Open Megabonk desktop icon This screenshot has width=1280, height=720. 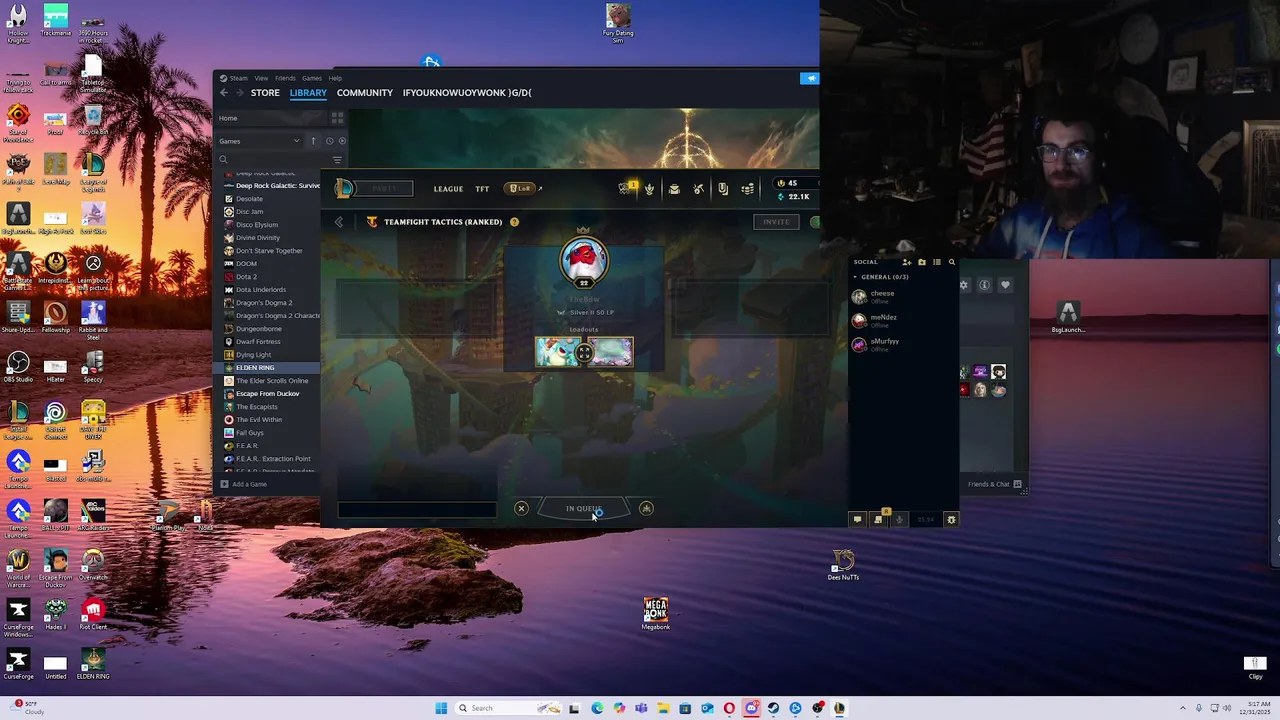point(656,614)
